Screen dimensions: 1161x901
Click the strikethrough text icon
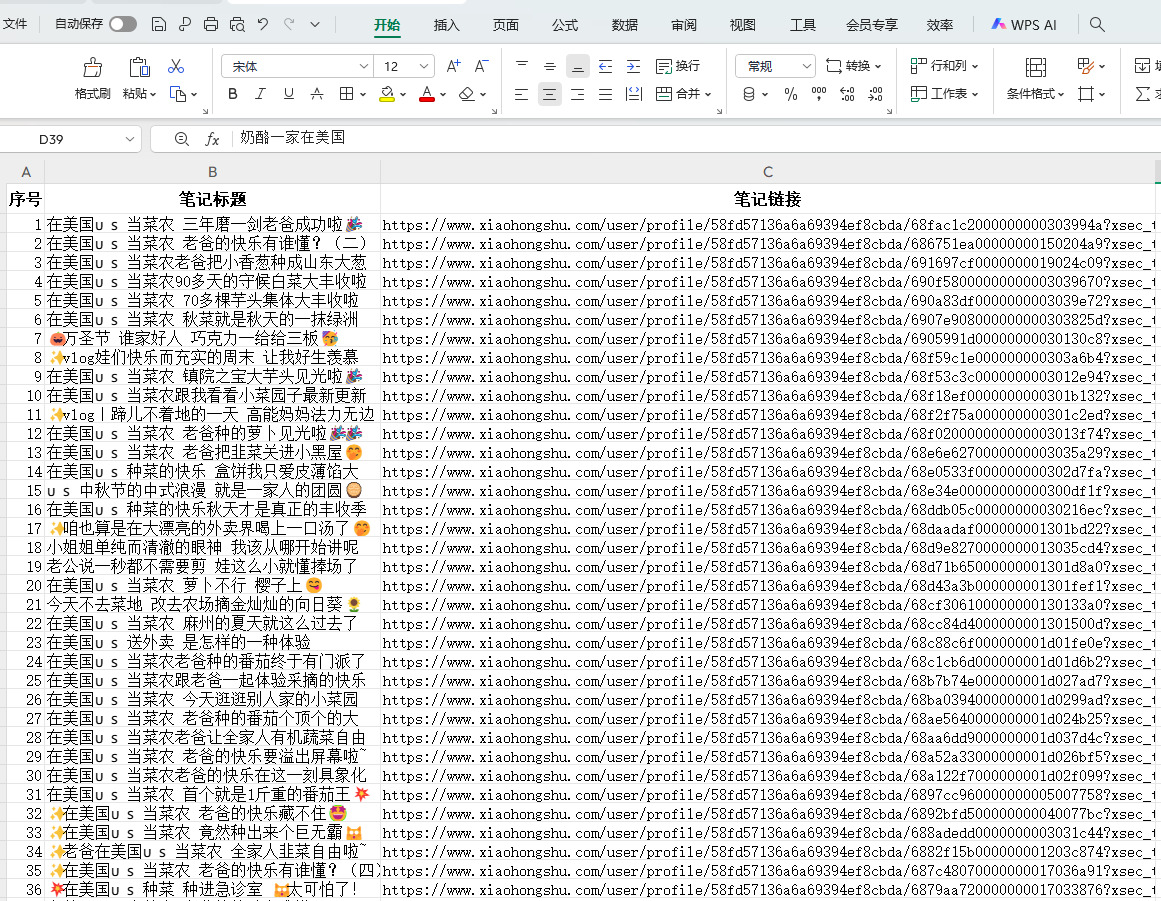tap(317, 94)
